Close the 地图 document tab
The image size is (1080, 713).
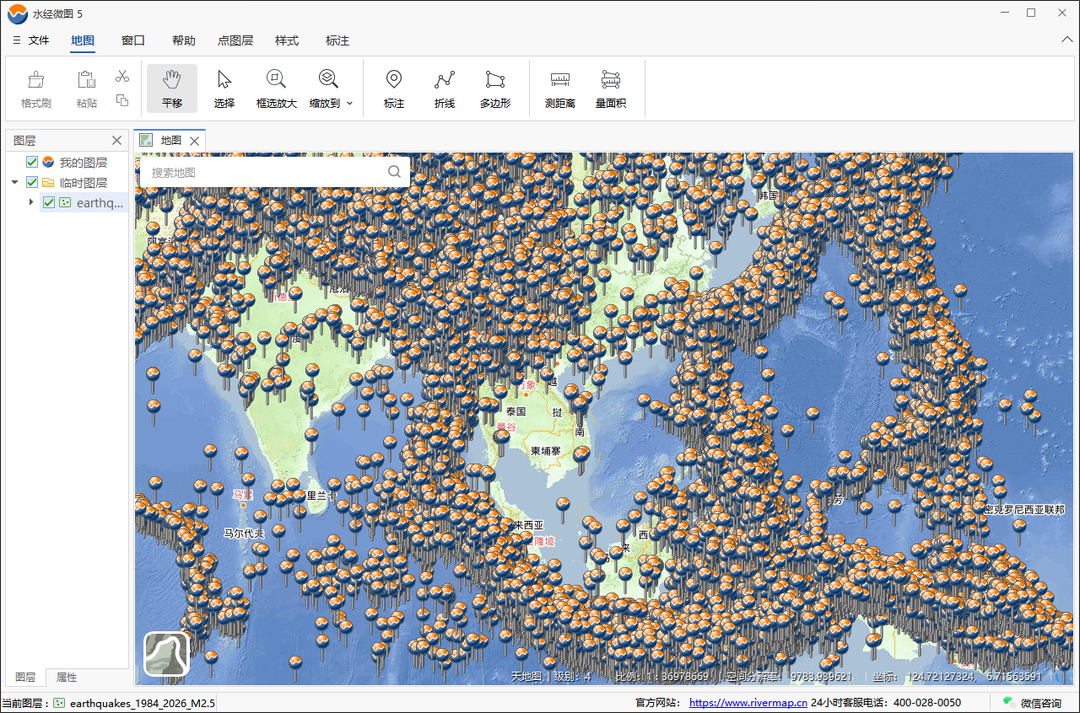(195, 141)
